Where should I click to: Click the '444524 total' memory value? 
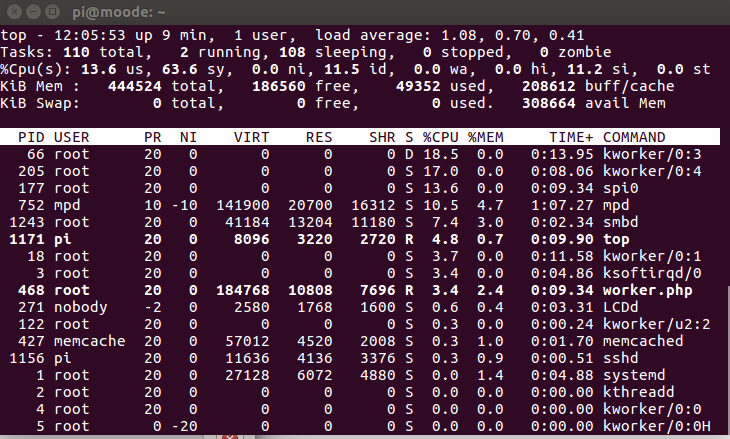(161, 86)
